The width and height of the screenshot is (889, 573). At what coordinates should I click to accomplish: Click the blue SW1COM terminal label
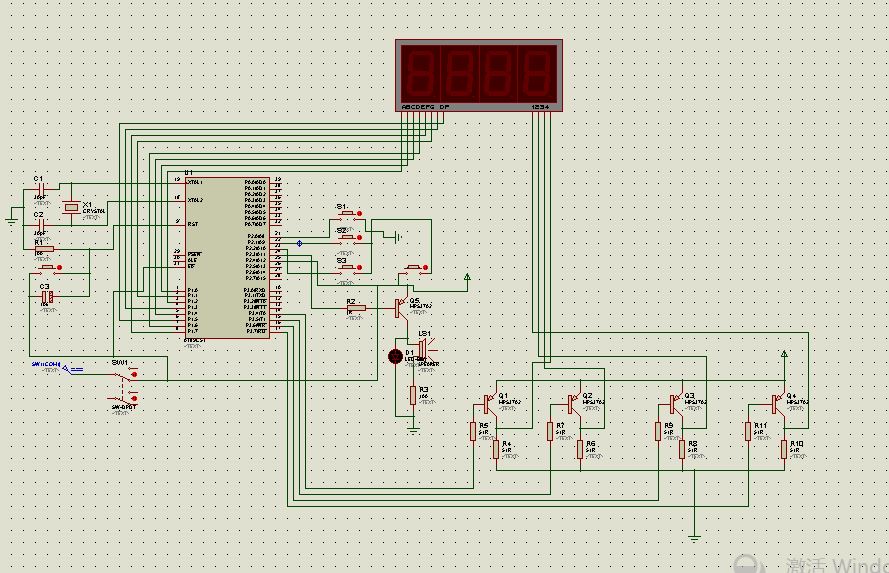coord(46,365)
